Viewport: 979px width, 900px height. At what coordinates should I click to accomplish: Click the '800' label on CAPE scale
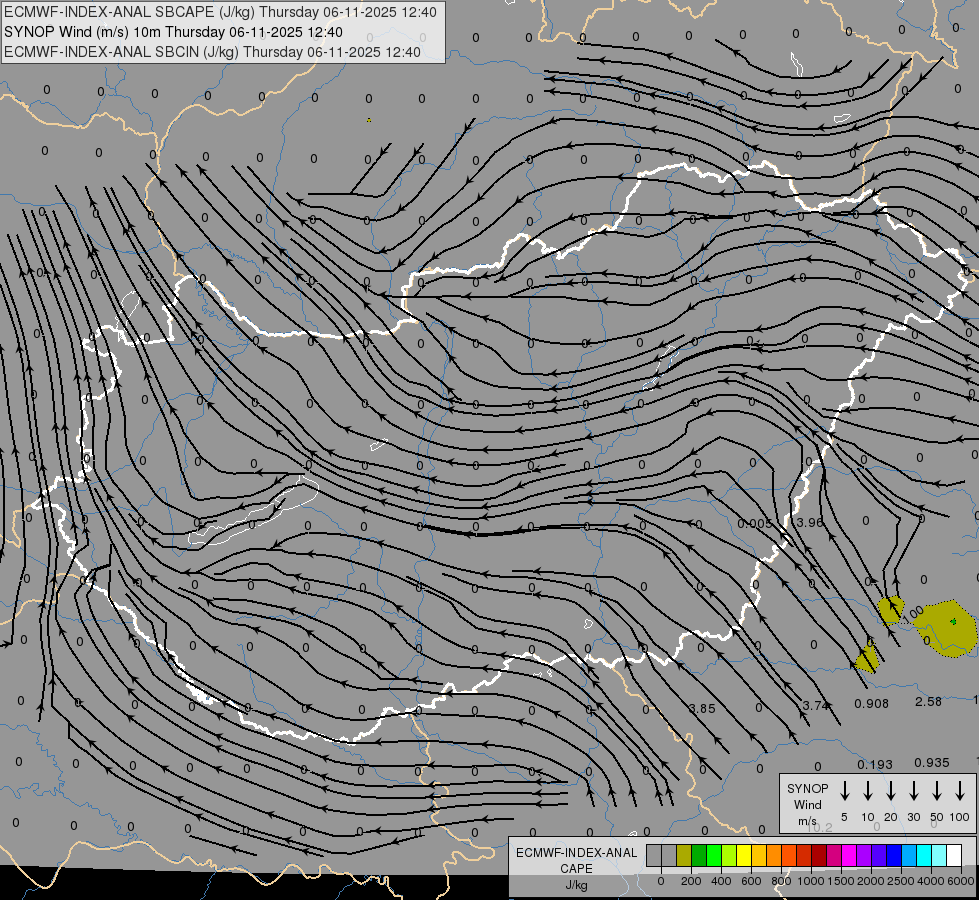(781, 881)
